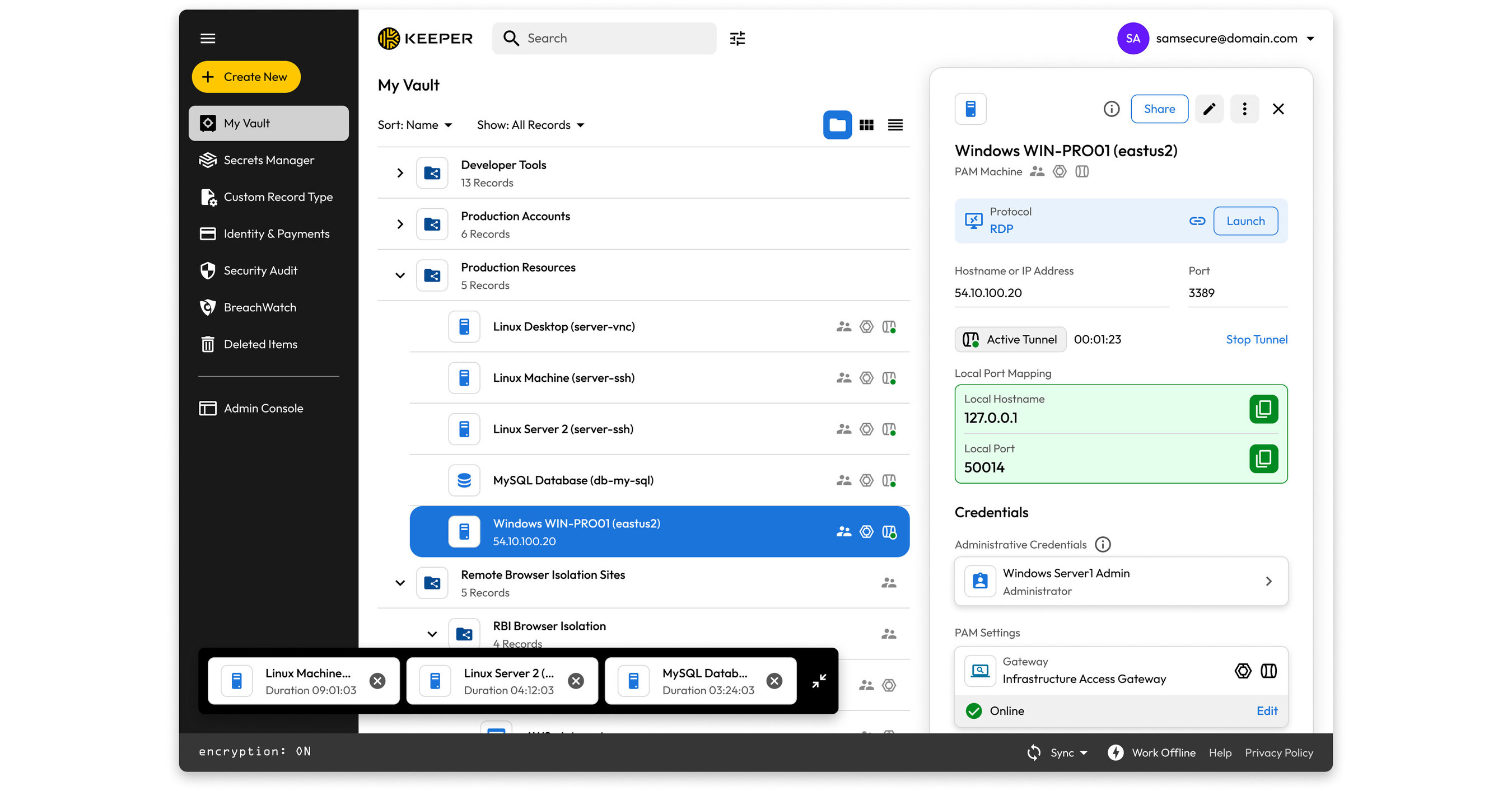The height and width of the screenshot is (791, 1512).
Task: Copy the Local Port value
Action: pyautogui.click(x=1263, y=458)
